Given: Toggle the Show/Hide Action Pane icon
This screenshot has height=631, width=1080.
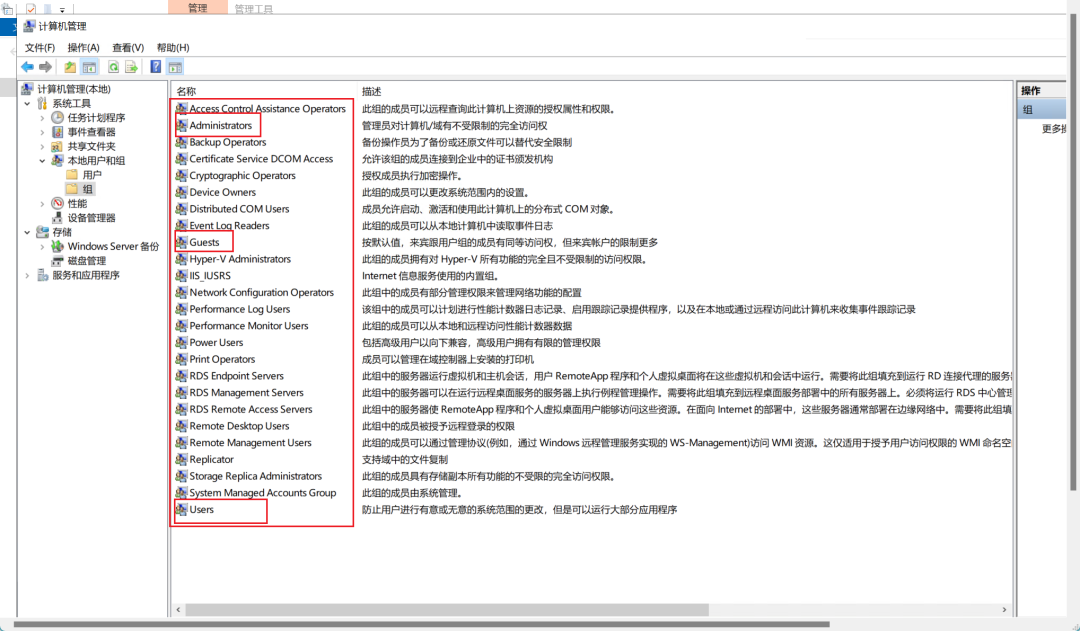Looking at the screenshot, I should (x=176, y=67).
